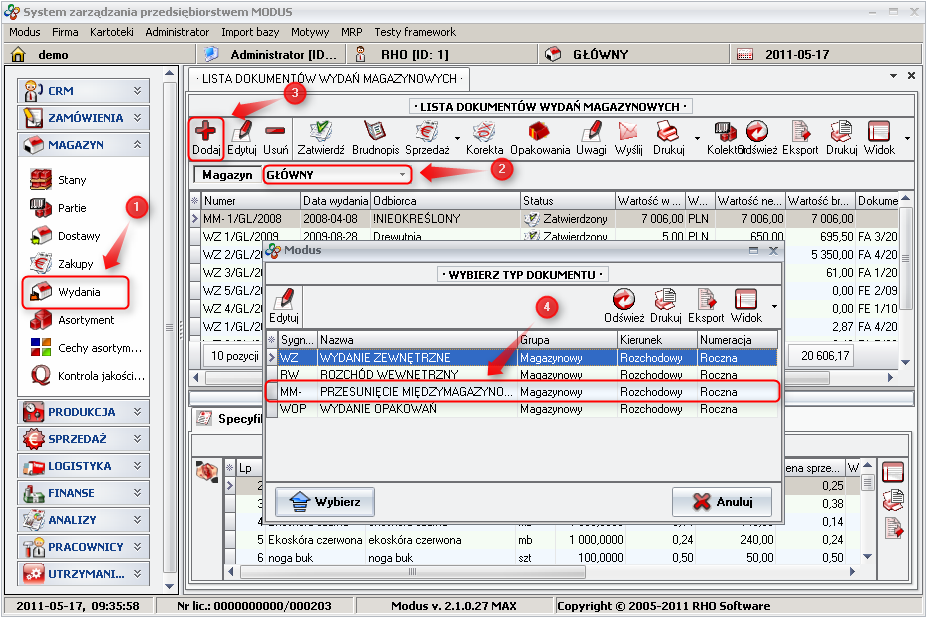Open Brudnopis draft toolbar icon
The image size is (927, 618).
pos(375,131)
